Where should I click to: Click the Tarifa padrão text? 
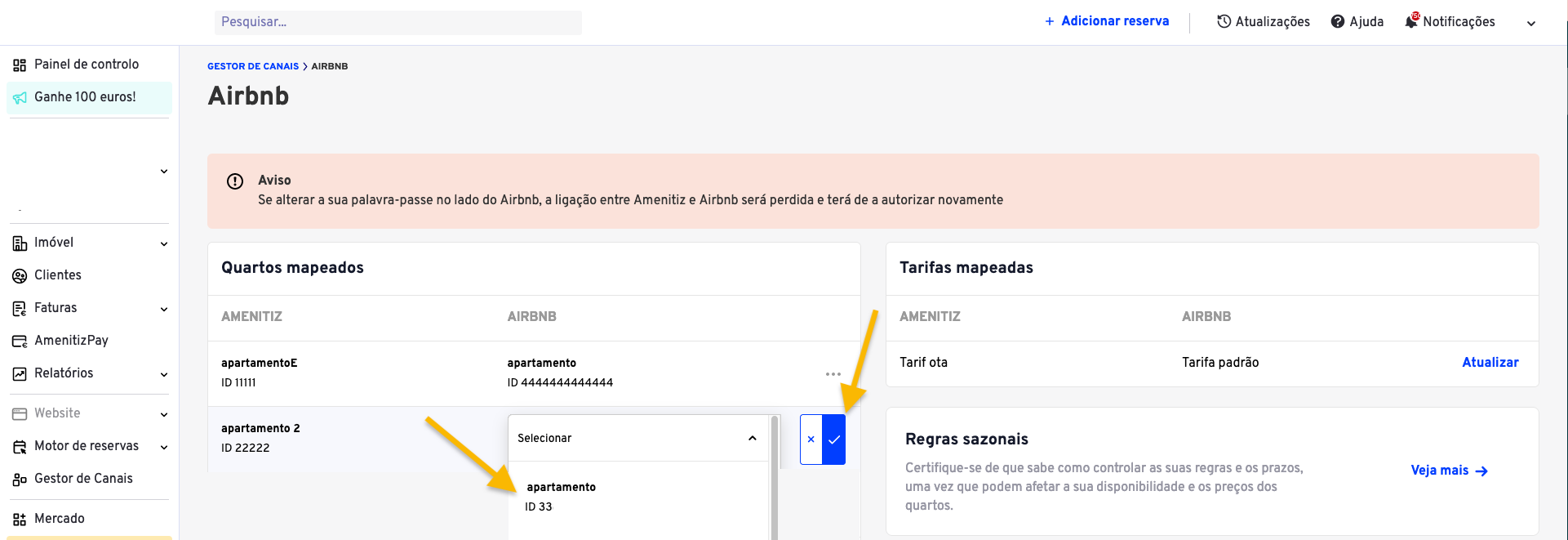coord(1220,363)
